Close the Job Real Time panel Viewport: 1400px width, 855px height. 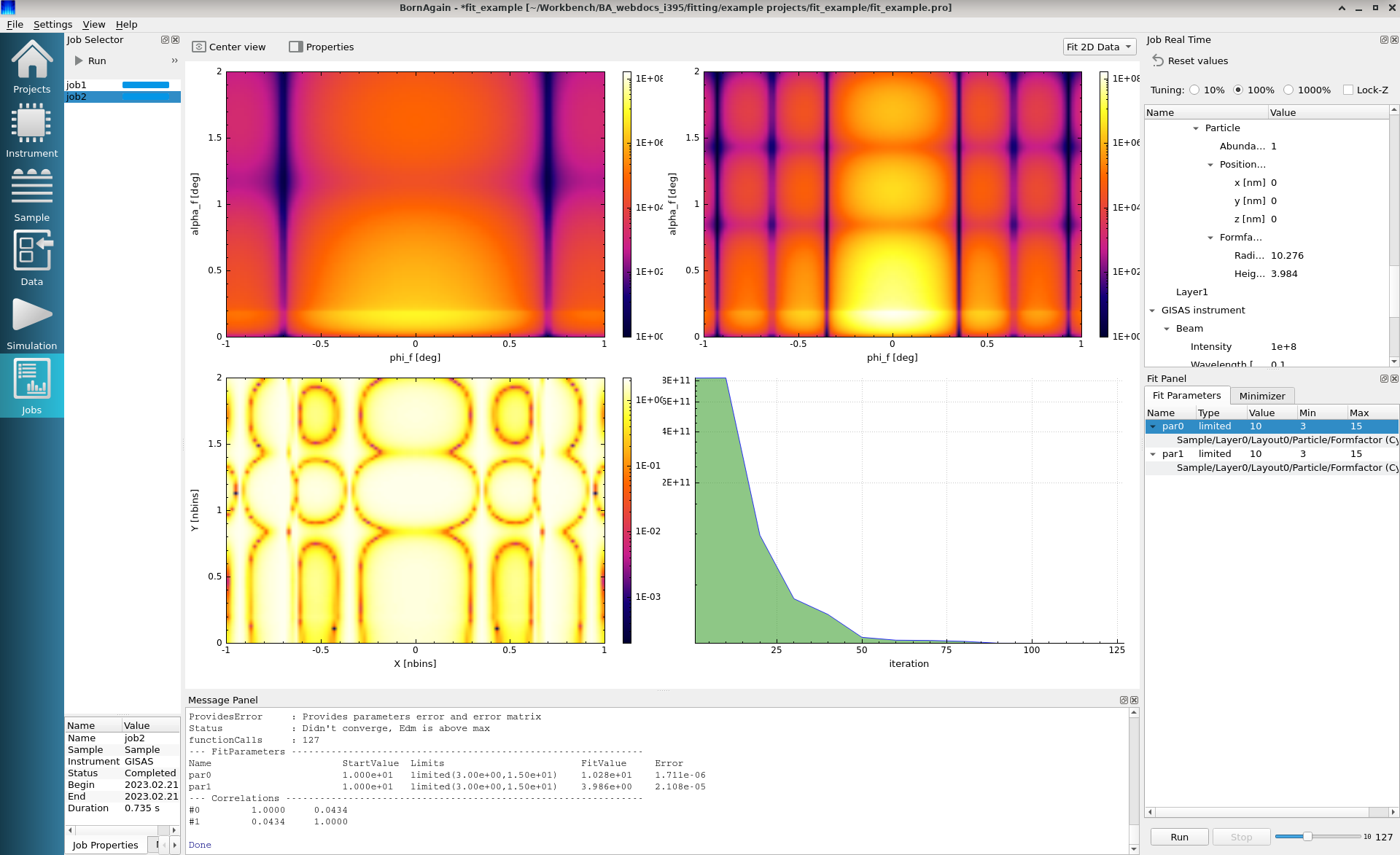[x=1394, y=40]
